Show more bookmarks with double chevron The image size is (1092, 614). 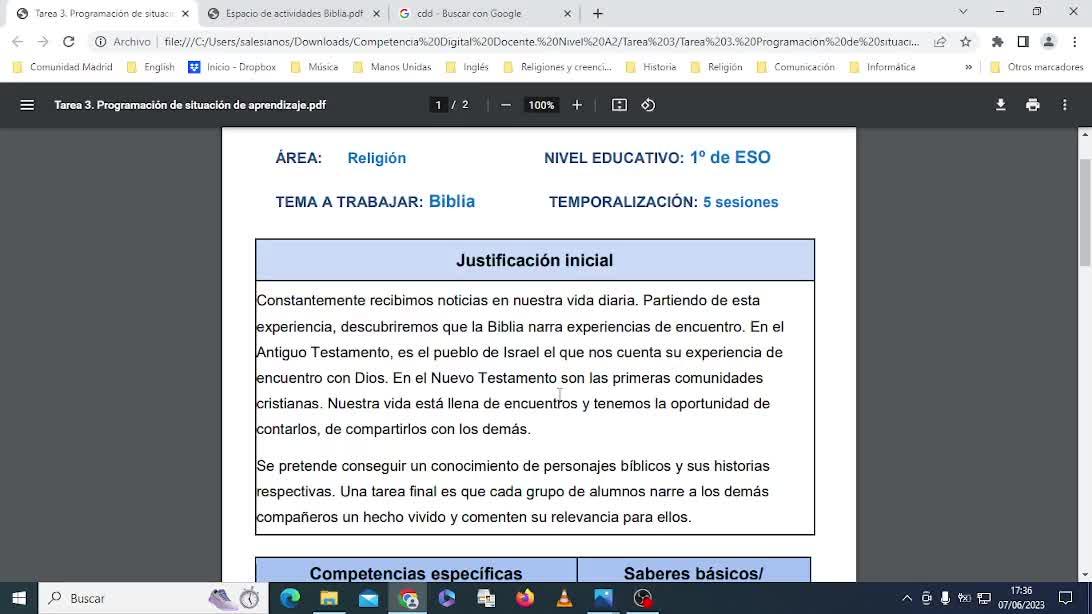coord(969,67)
